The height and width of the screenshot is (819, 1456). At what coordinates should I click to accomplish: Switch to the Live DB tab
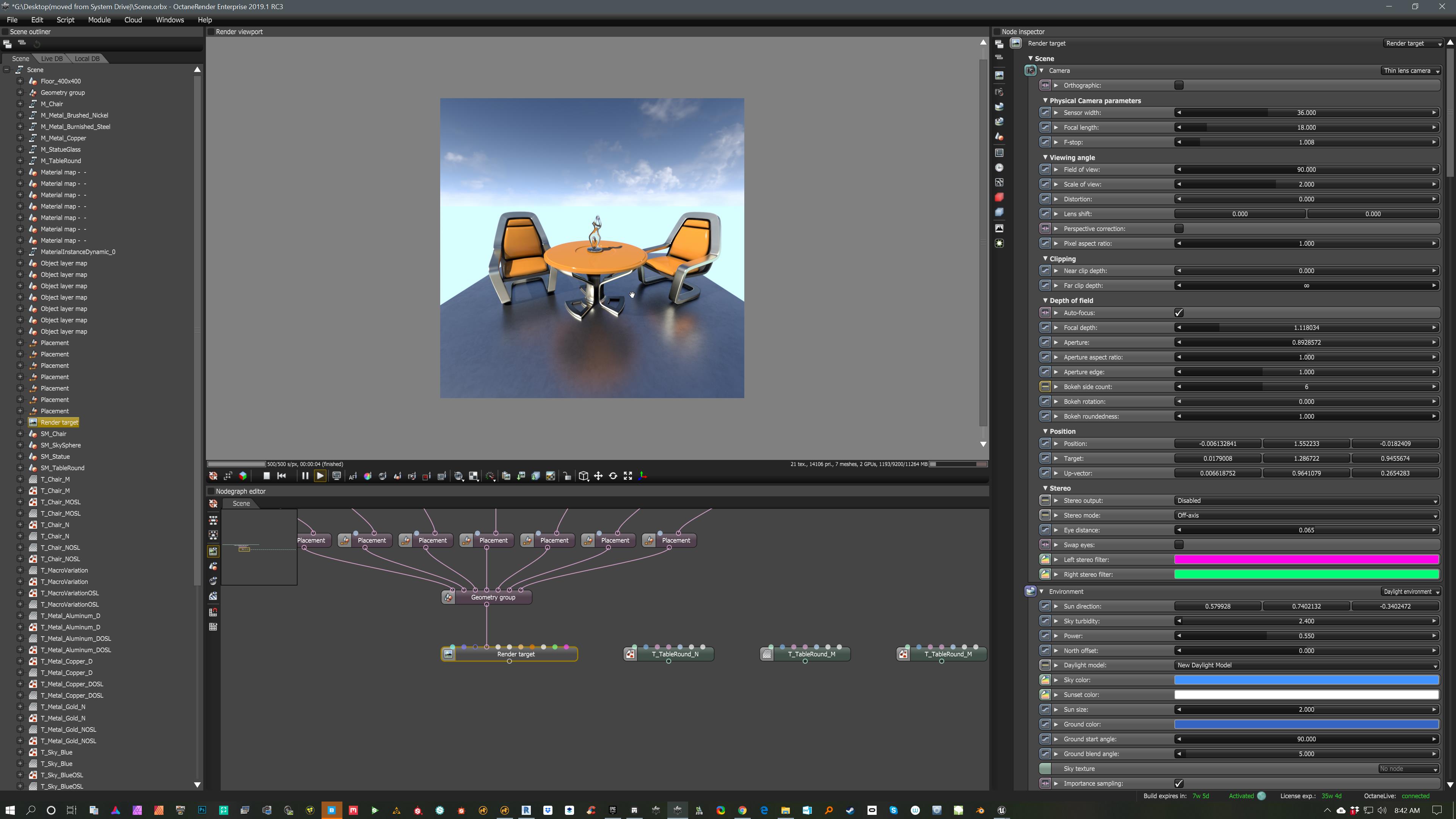(52, 59)
